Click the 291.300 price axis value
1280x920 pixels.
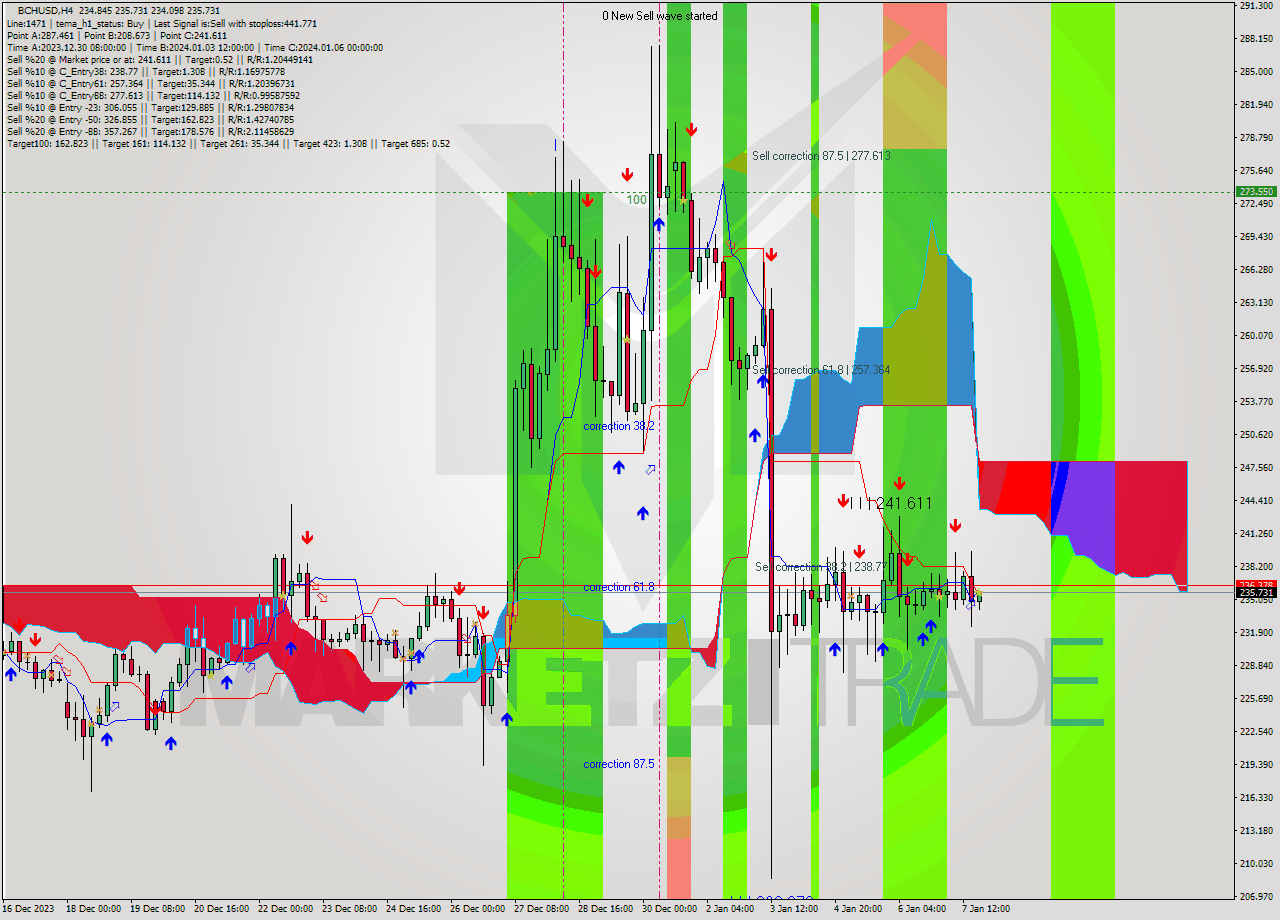coord(1256,6)
